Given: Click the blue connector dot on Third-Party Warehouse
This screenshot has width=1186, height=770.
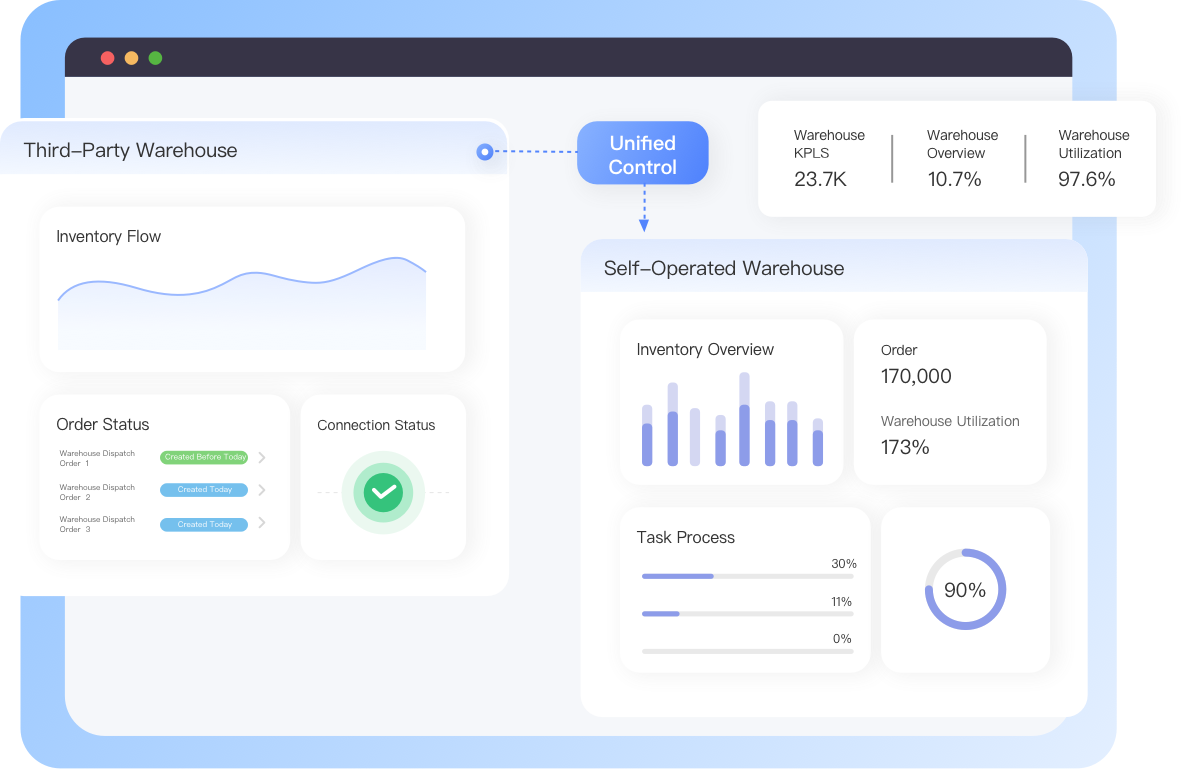Looking at the screenshot, I should [485, 152].
